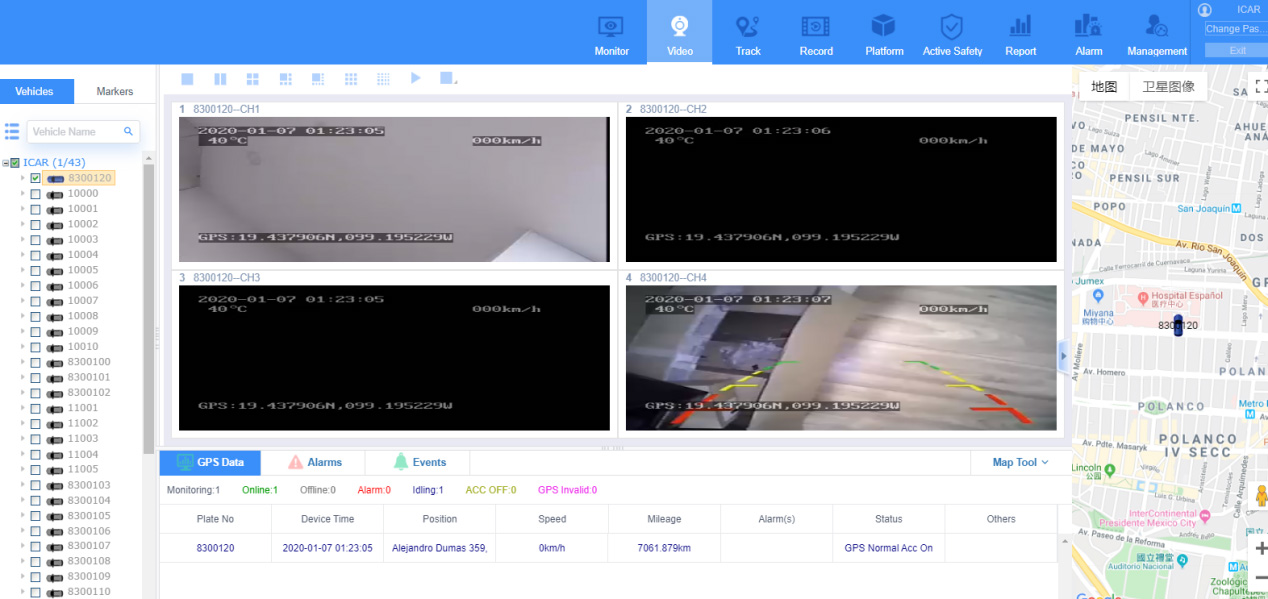Switch to the Markers tab
This screenshot has height=599, width=1268.
click(115, 91)
